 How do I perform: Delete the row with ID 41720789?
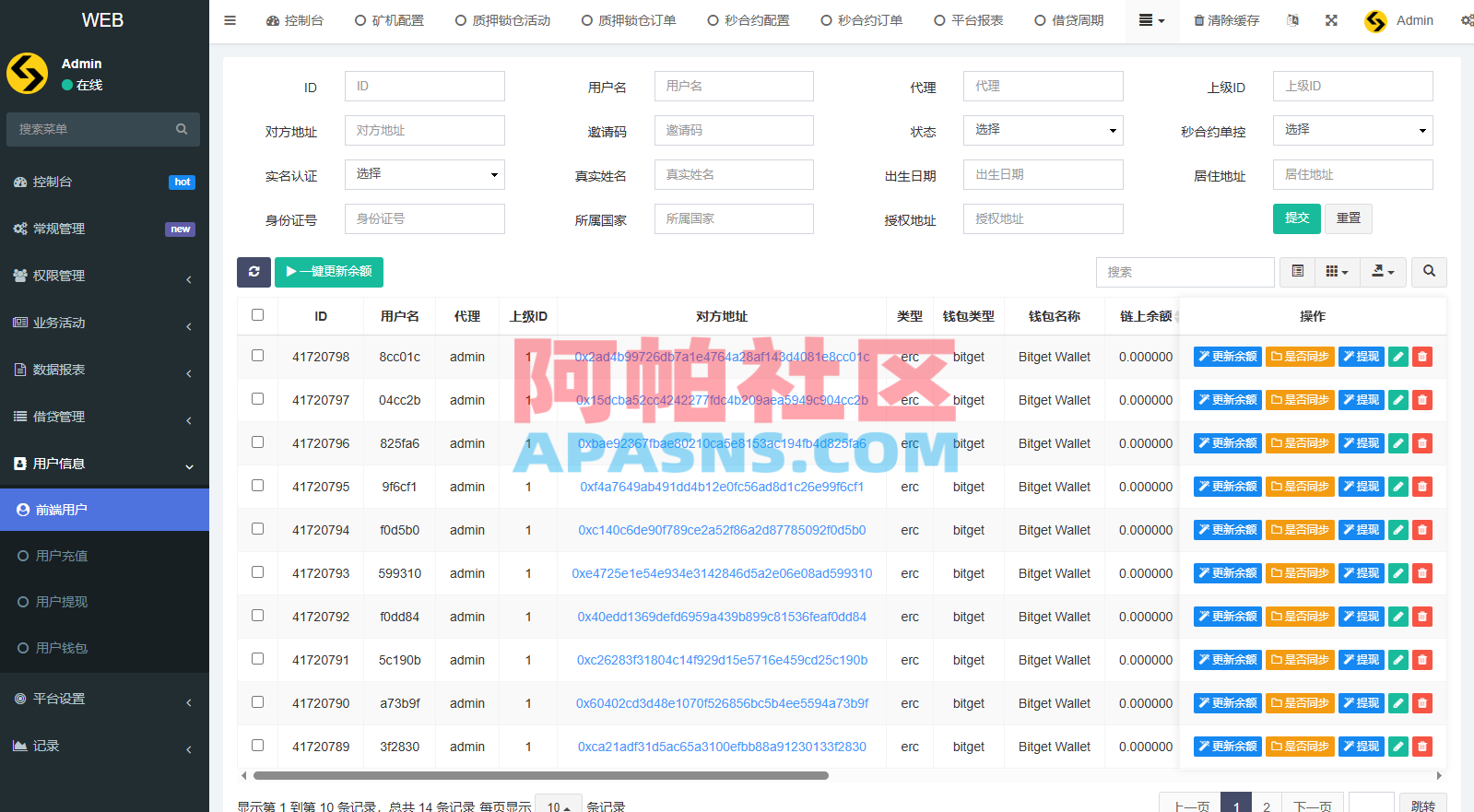click(1422, 747)
